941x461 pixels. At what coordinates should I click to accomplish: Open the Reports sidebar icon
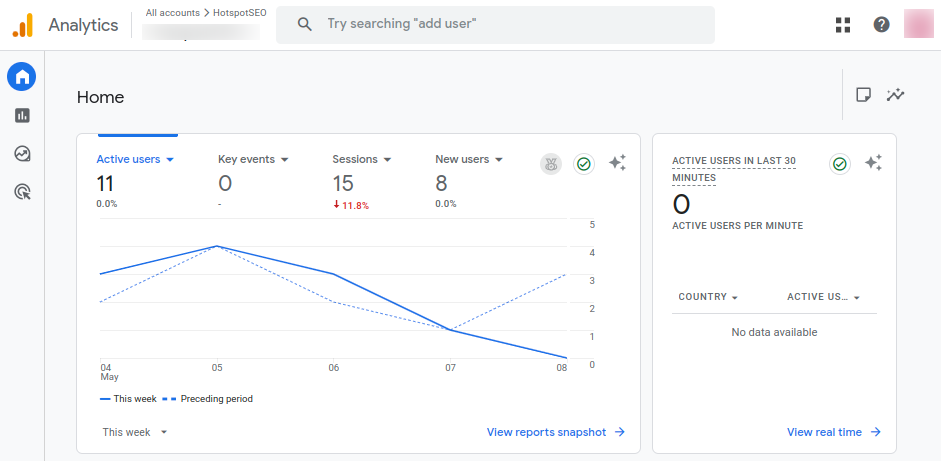coord(22,115)
